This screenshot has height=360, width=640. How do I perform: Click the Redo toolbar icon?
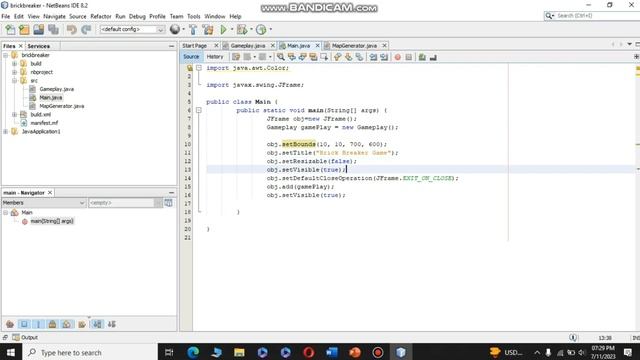86,29
